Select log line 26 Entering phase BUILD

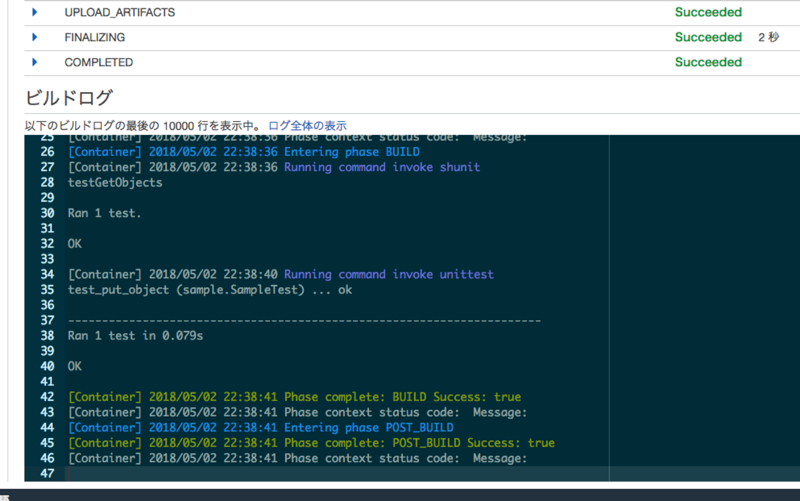(x=244, y=152)
